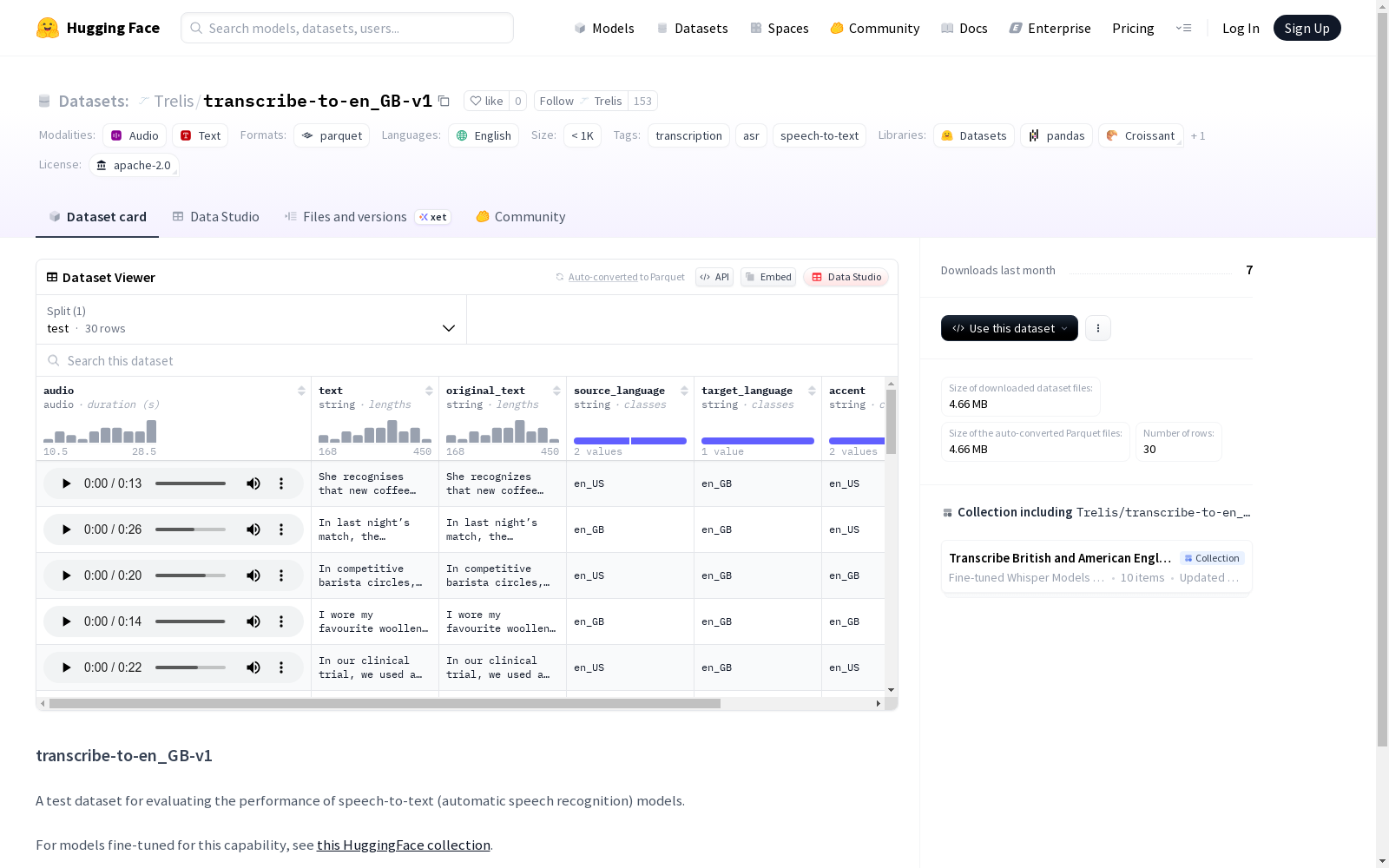The width and height of the screenshot is (1389, 868).
Task: Focus the Search this dataset field
Action: 467,360
